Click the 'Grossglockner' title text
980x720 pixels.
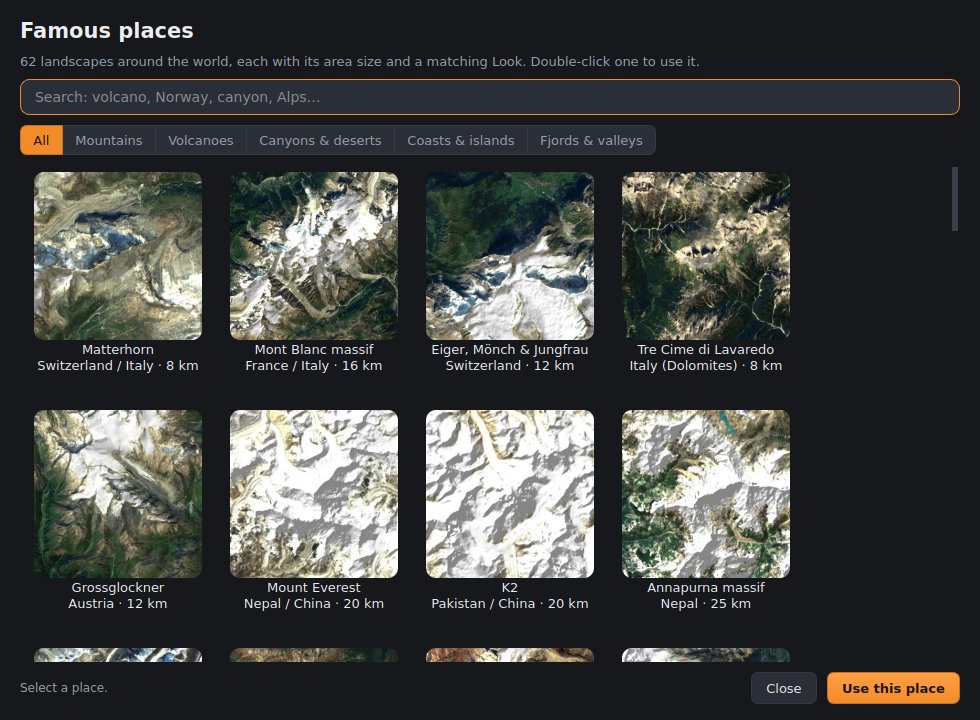[x=118, y=588]
